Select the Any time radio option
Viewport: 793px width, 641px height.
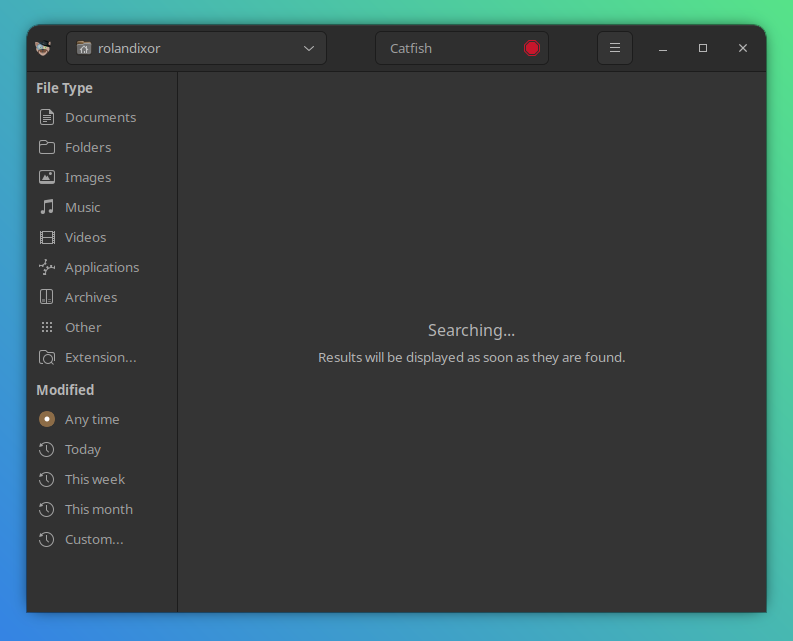(47, 419)
